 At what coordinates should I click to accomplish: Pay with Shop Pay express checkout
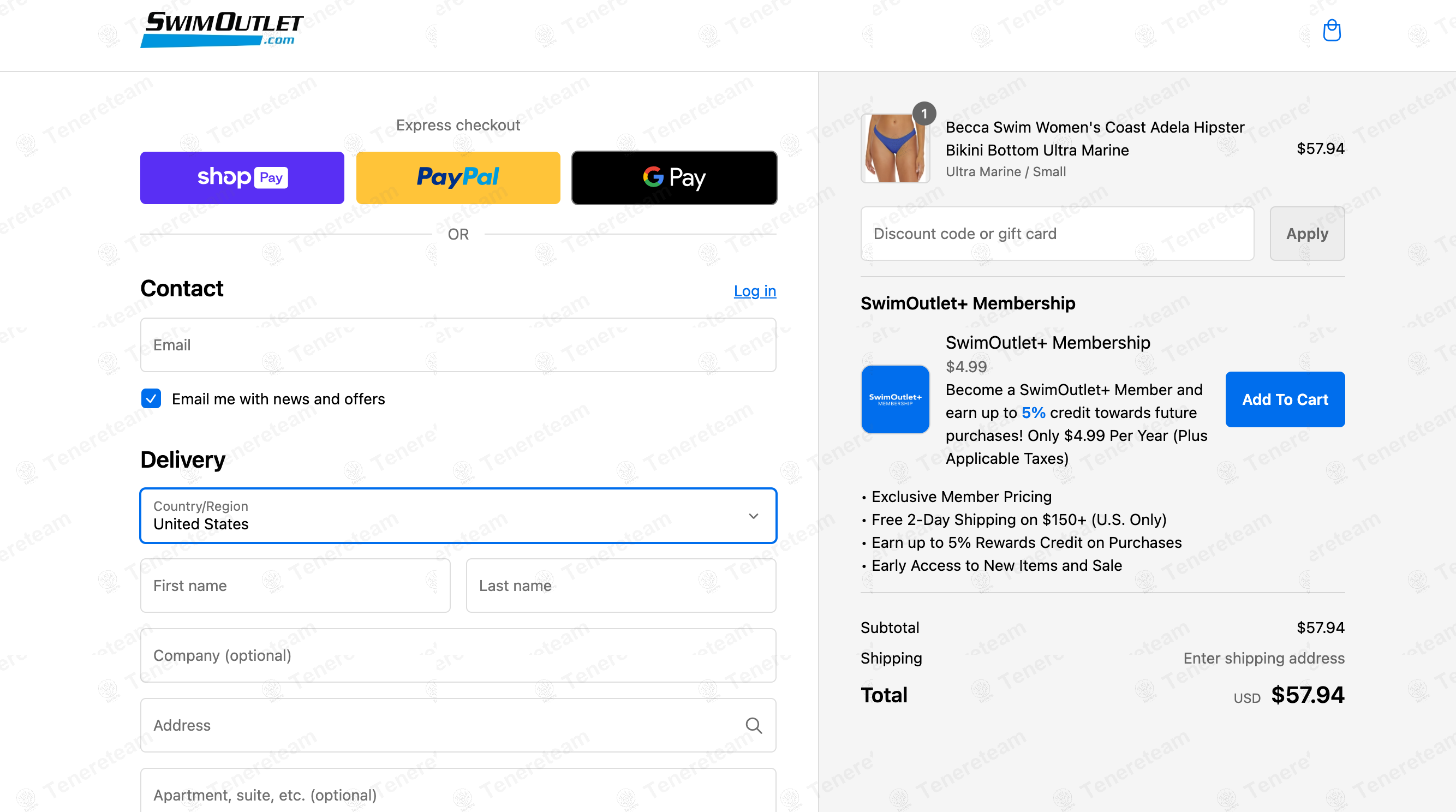click(242, 177)
